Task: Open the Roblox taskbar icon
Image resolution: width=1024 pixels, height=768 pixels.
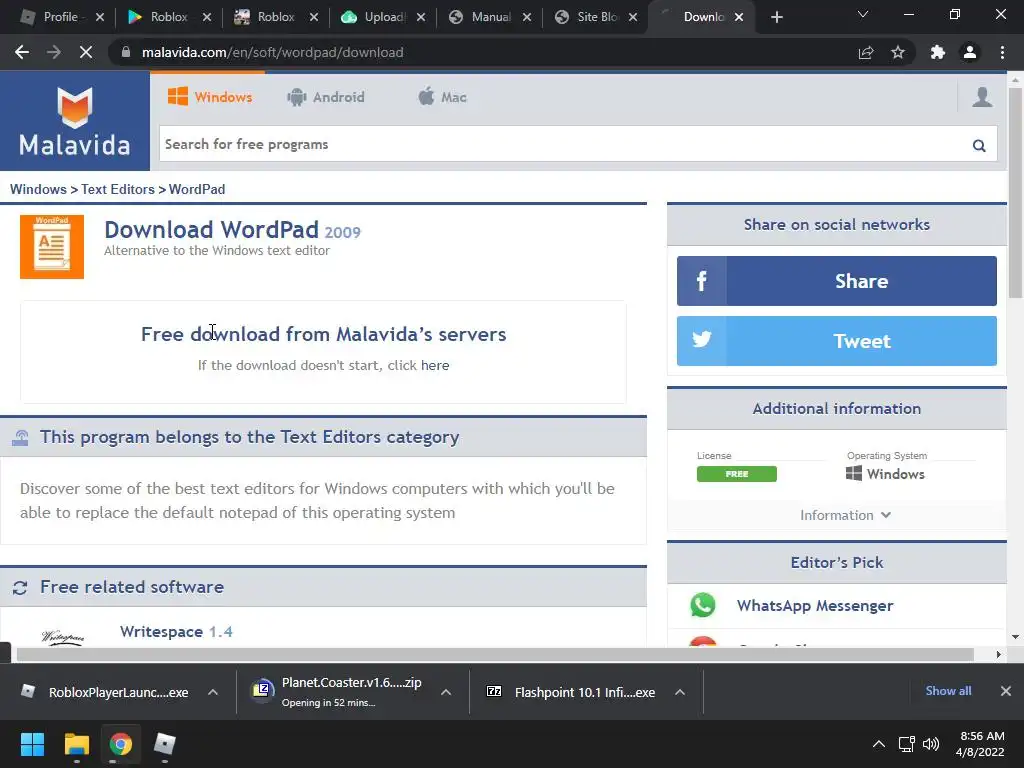Action: (x=165, y=744)
